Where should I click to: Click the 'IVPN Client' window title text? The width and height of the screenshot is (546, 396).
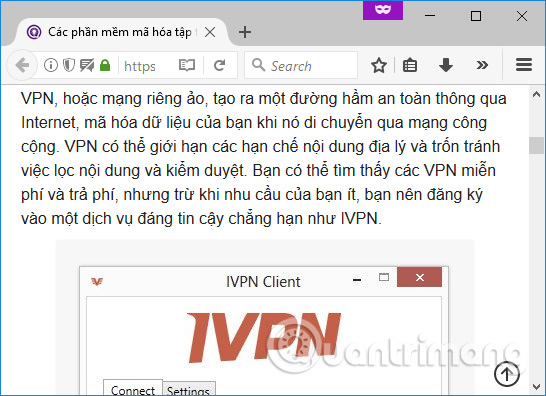point(263,281)
